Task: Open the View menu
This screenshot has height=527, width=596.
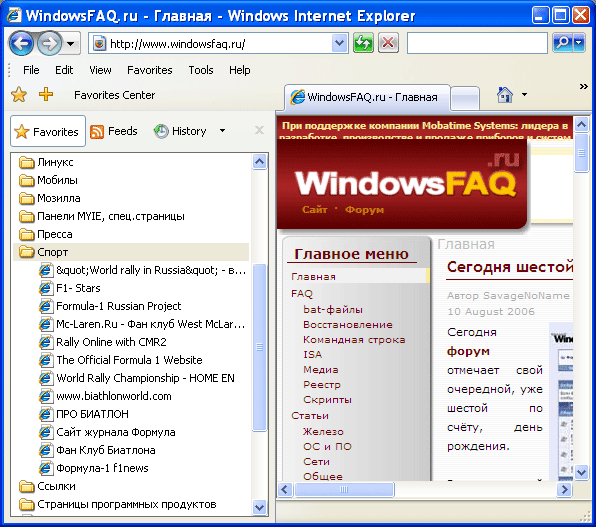Action: click(100, 70)
